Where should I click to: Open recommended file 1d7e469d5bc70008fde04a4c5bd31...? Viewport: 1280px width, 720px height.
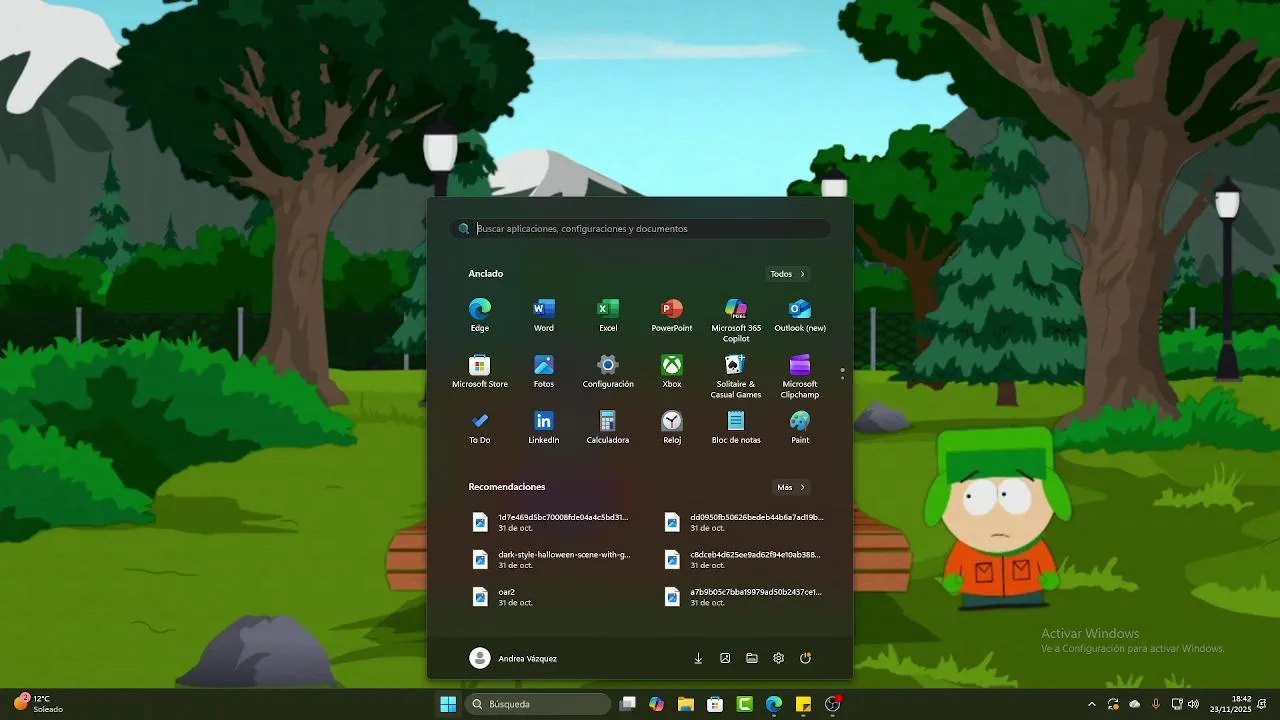tap(551, 522)
